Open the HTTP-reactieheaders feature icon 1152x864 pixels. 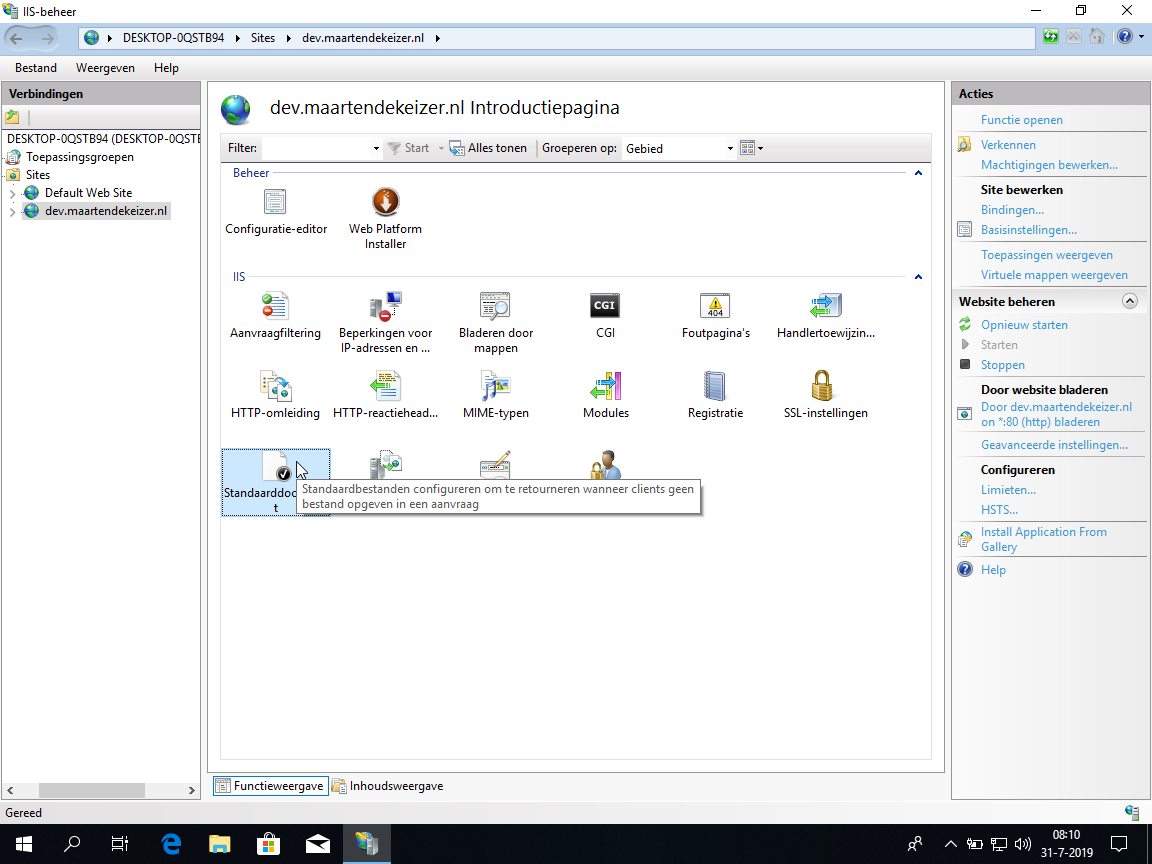click(x=385, y=386)
